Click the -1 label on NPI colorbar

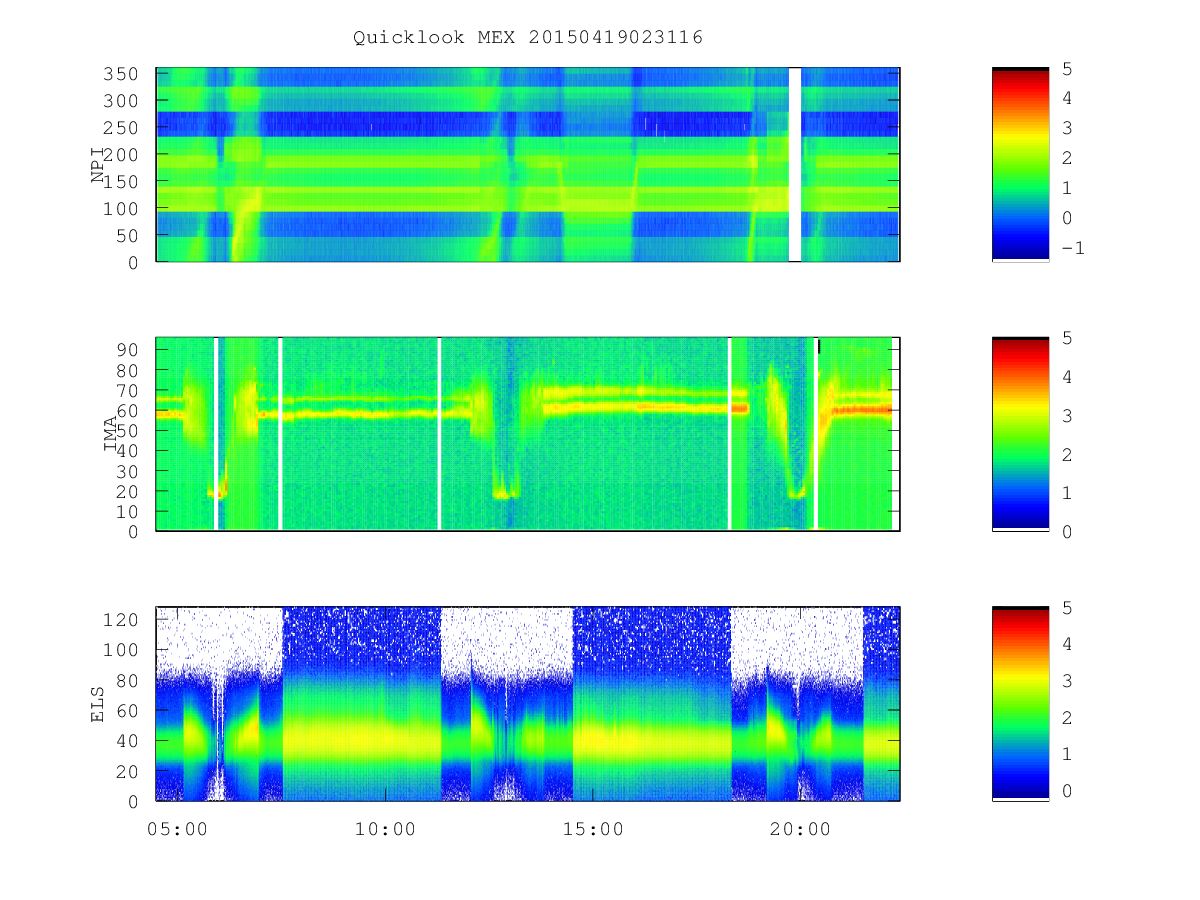(1072, 248)
